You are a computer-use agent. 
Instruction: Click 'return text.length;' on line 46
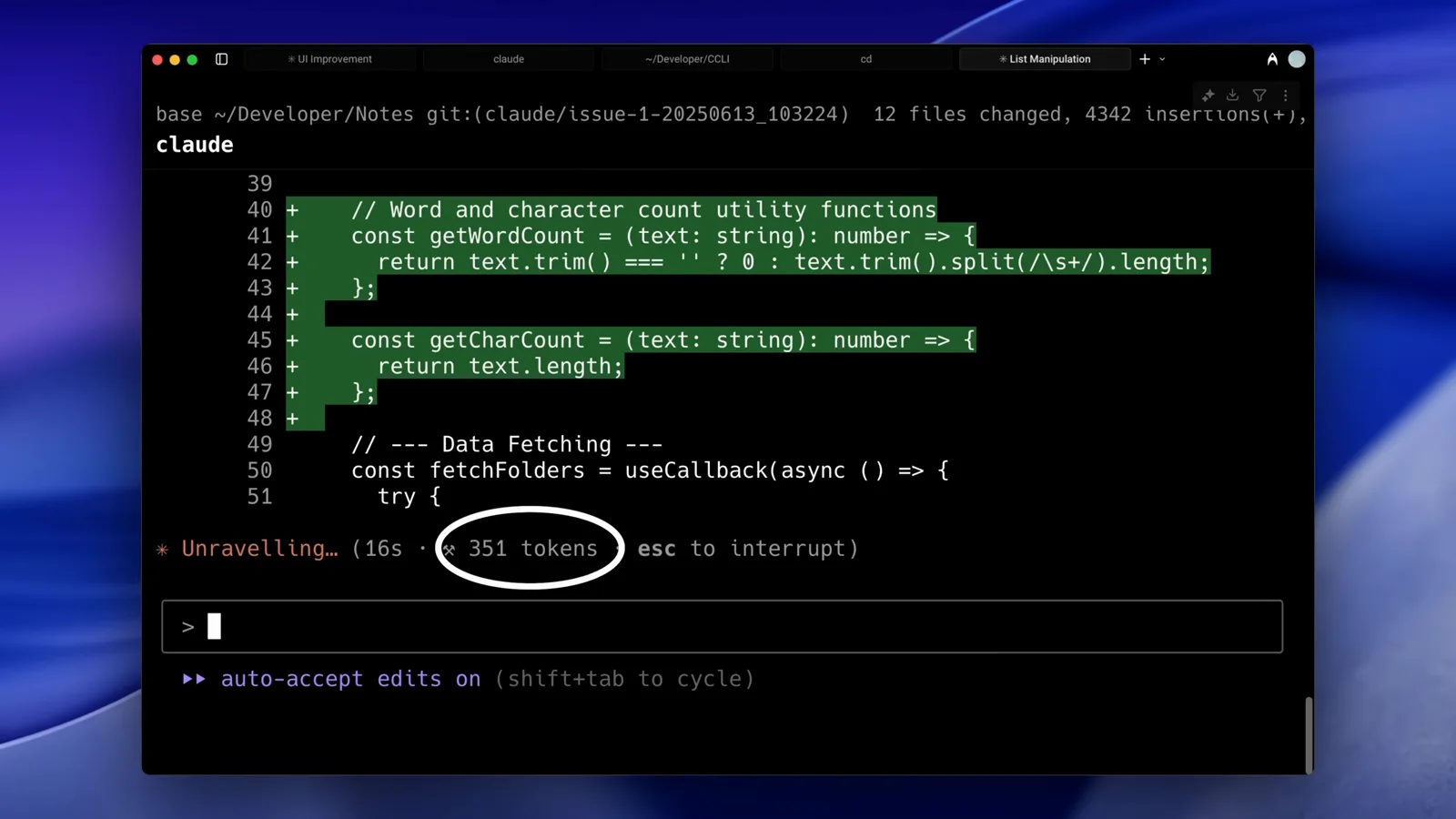click(500, 366)
